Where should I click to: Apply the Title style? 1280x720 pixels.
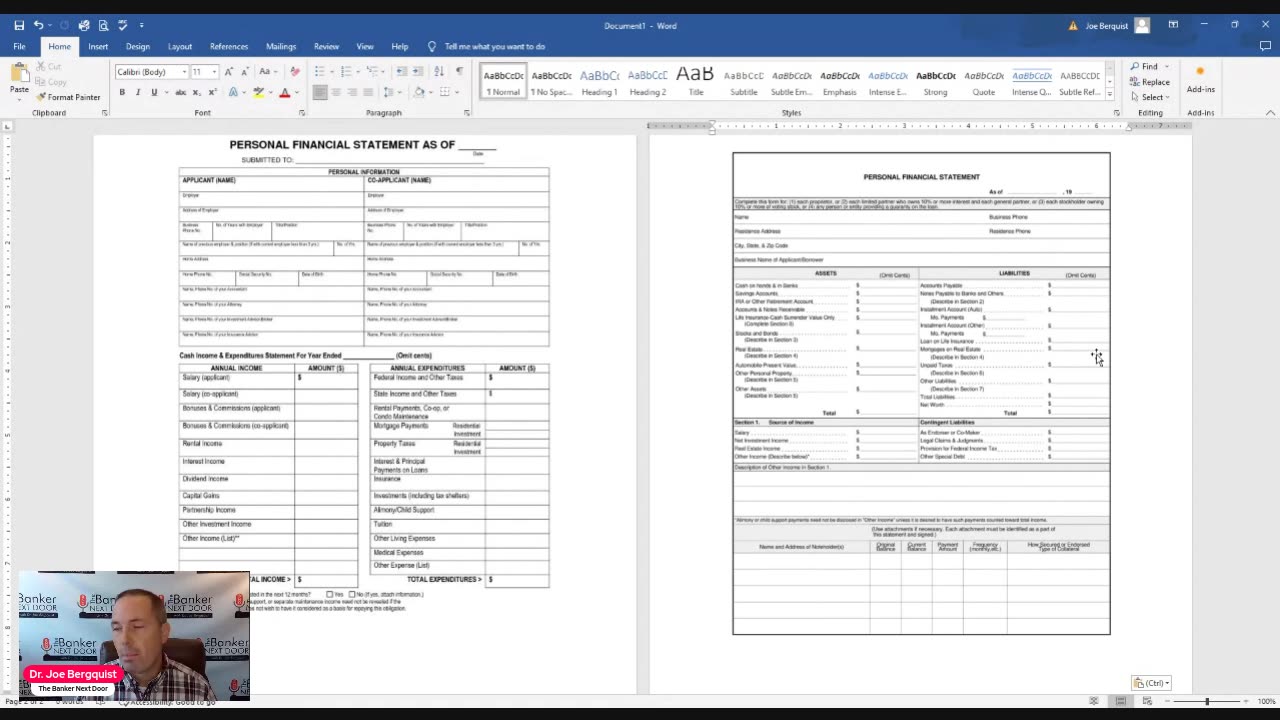[695, 82]
